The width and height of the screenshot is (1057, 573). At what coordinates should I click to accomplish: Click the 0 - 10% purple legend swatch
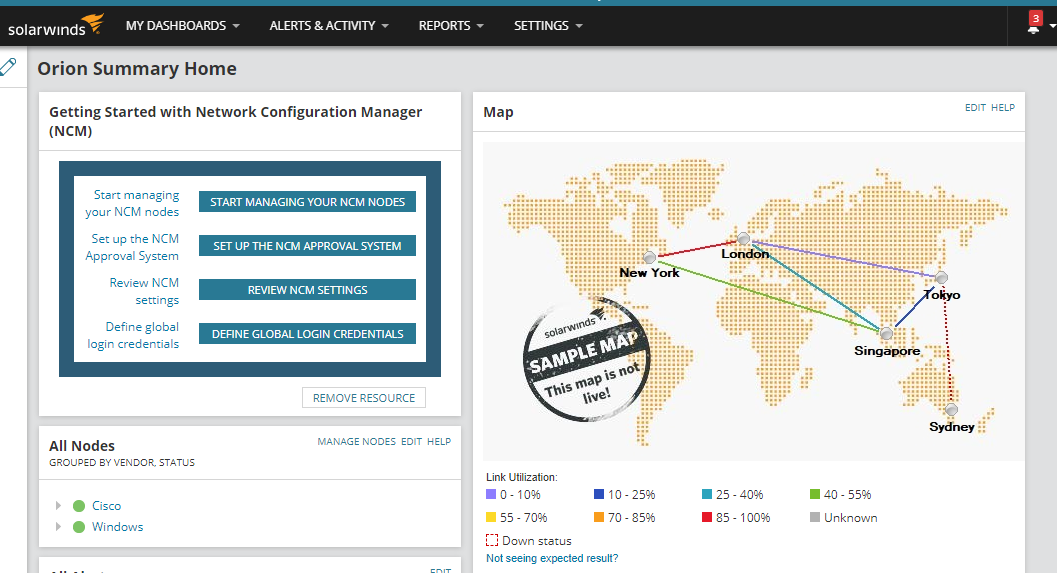tap(491, 494)
